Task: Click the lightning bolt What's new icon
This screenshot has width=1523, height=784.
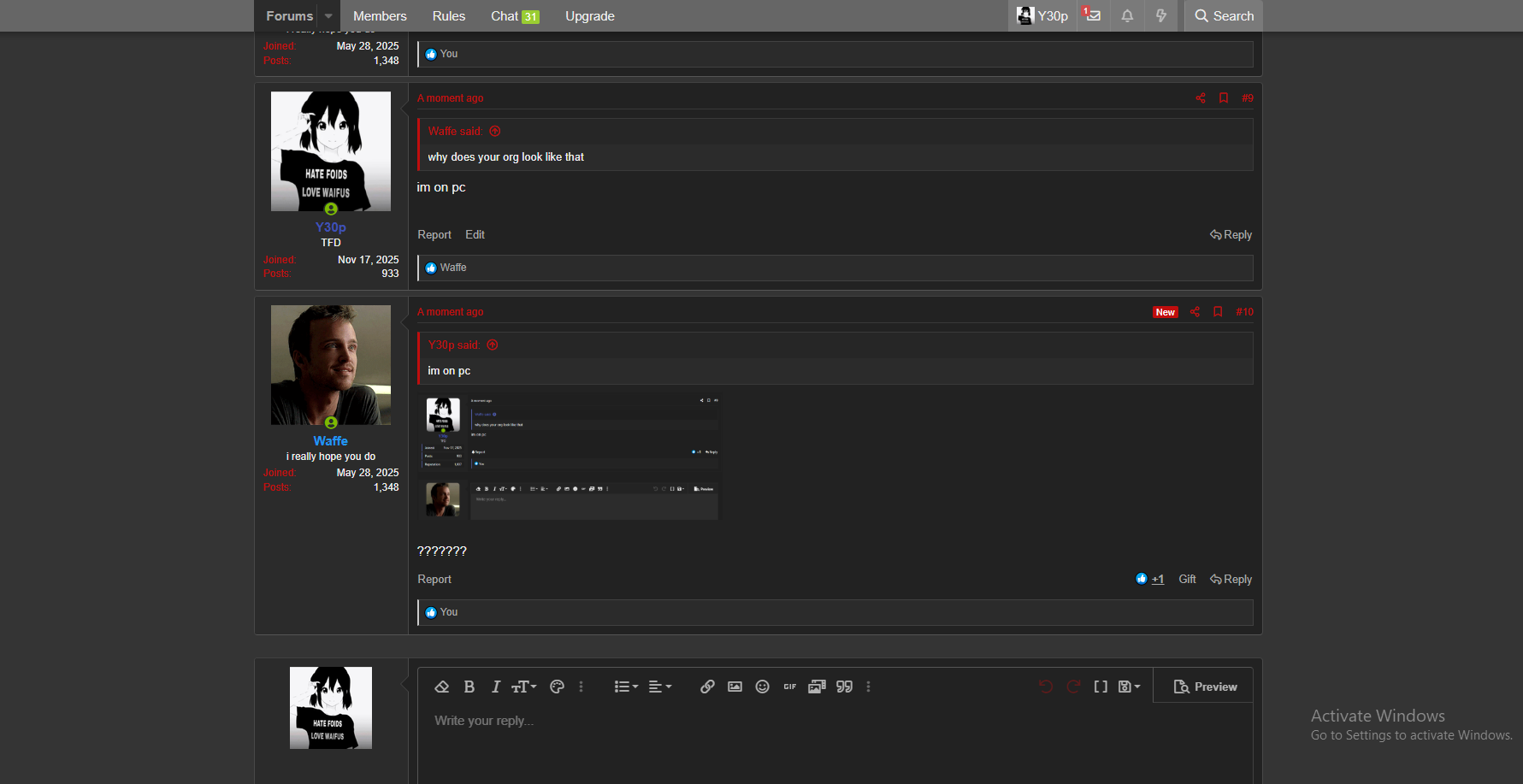Action: pos(1160,15)
